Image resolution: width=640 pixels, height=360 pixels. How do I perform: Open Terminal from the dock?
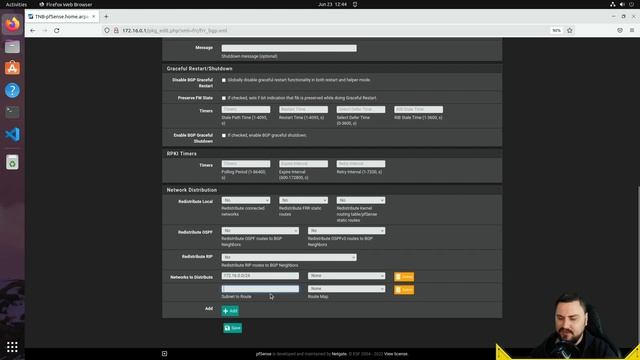pyautogui.click(x=12, y=112)
